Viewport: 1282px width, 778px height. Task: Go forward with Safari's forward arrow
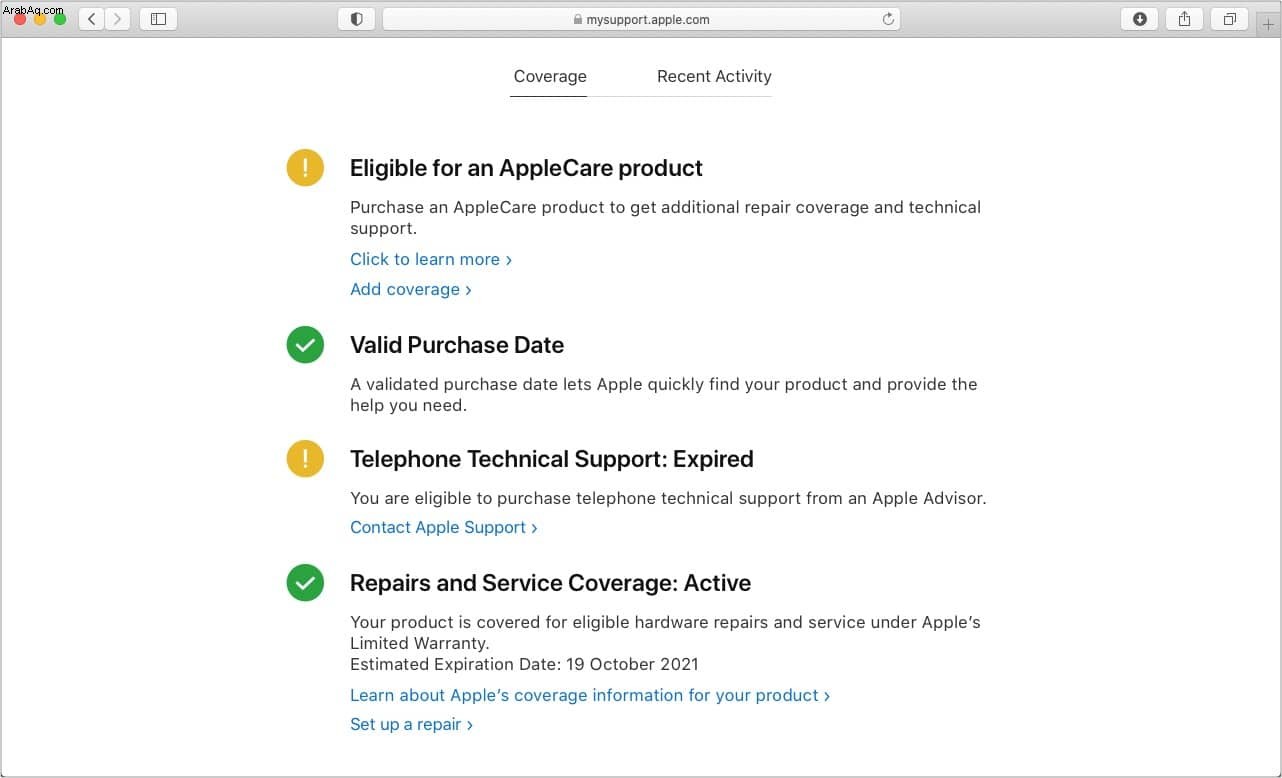click(x=118, y=19)
